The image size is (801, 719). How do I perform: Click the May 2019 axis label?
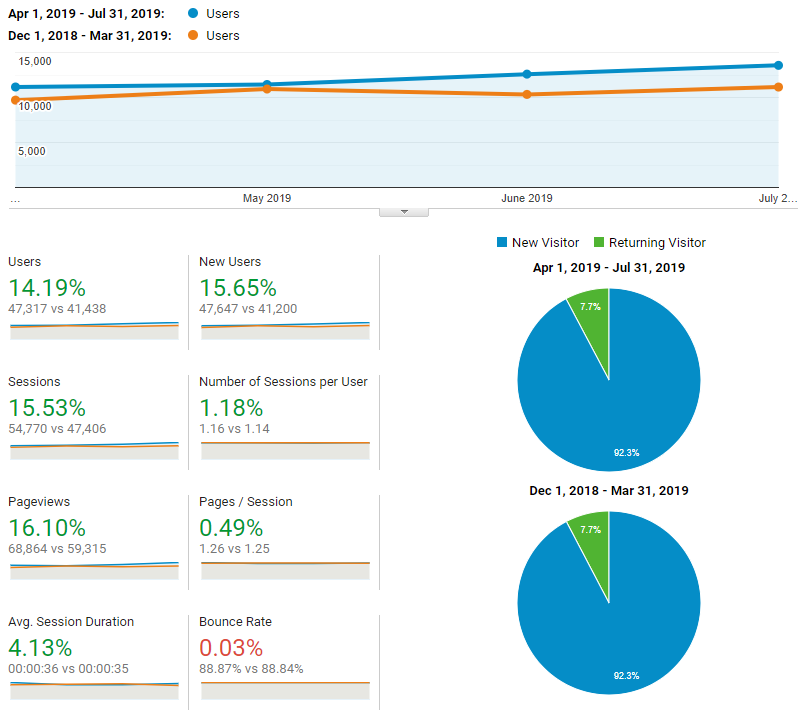pyautogui.click(x=266, y=198)
